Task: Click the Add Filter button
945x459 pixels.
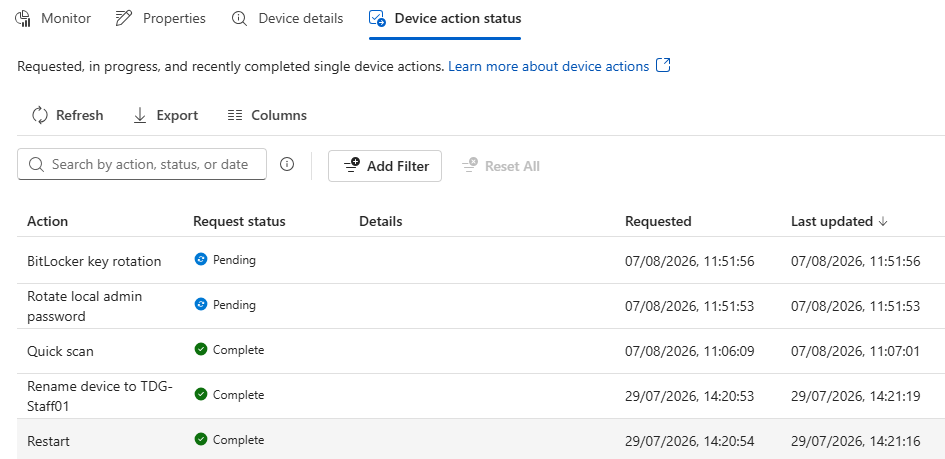Action: click(x=385, y=166)
